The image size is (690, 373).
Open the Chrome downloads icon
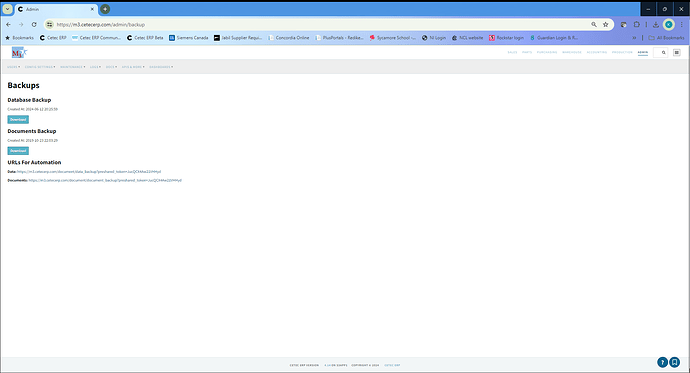[656, 25]
